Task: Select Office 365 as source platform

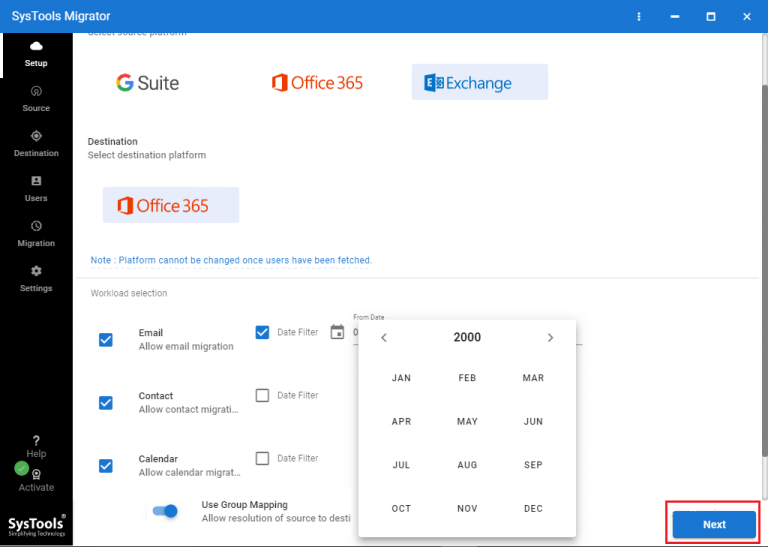Action: [x=317, y=83]
